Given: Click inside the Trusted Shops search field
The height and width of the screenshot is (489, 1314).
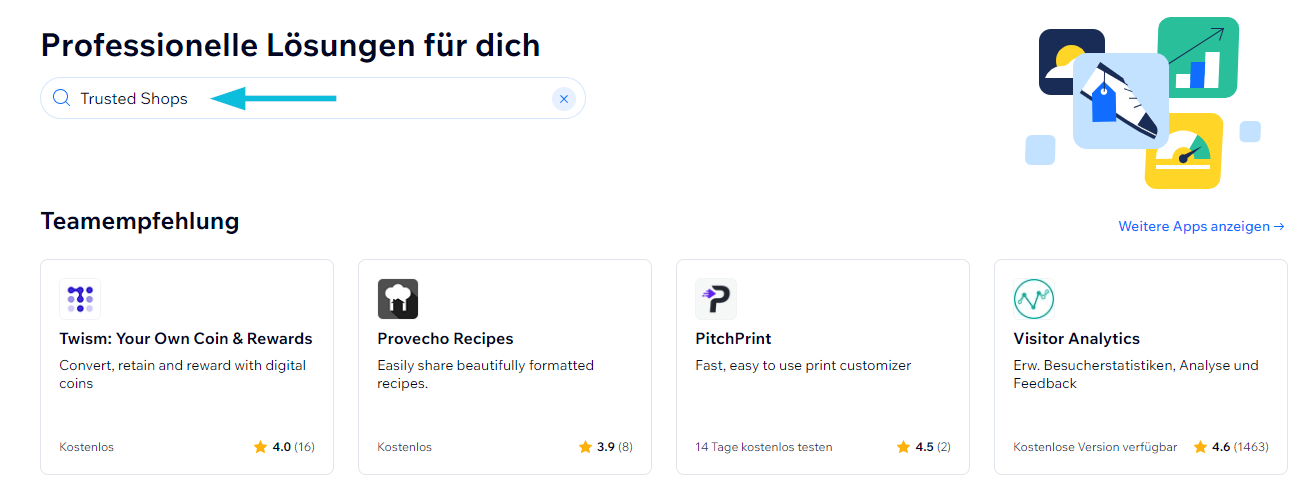Looking at the screenshot, I should pyautogui.click(x=313, y=98).
